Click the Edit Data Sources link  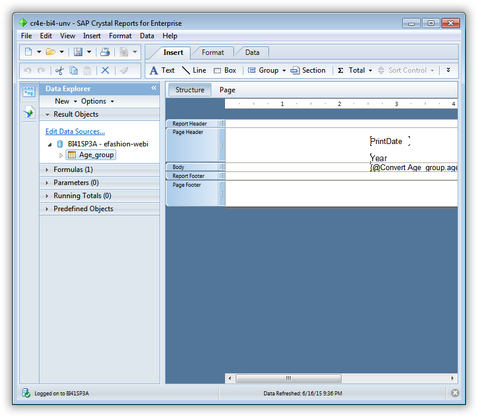point(75,131)
